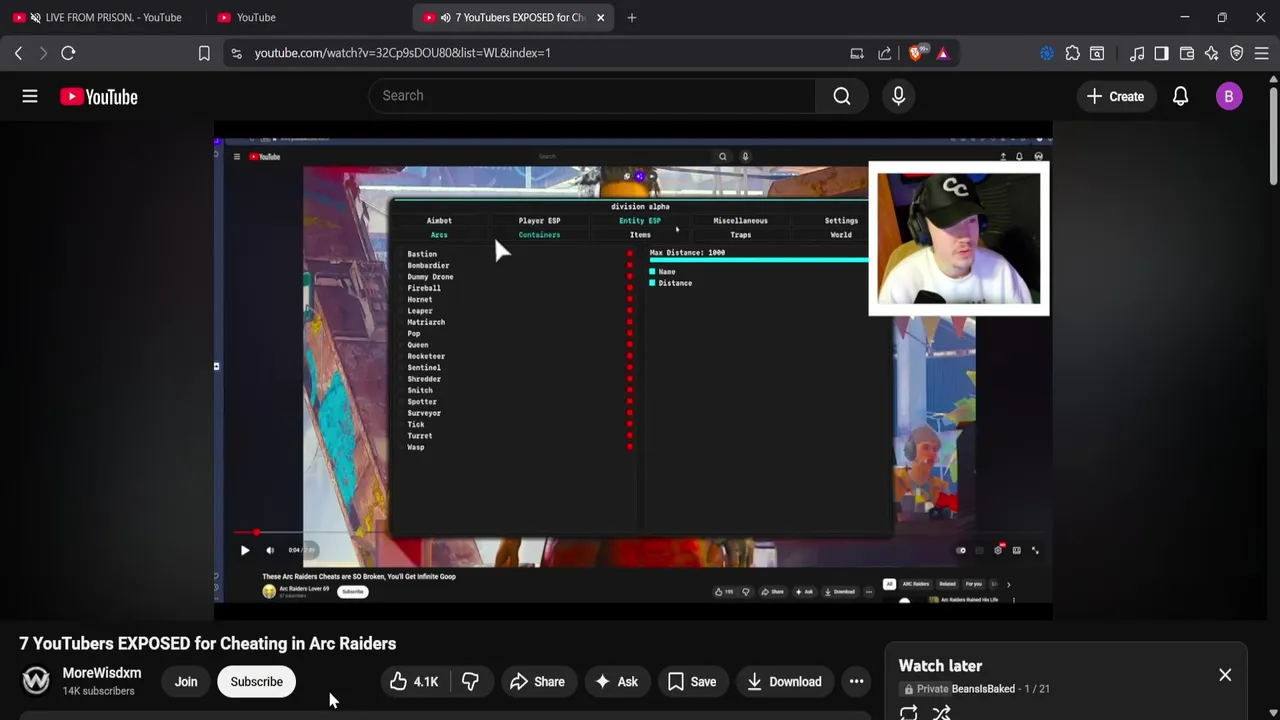The height and width of the screenshot is (720, 1280).
Task: Toggle loop playlist in Watch later panel
Action: pyautogui.click(x=908, y=713)
